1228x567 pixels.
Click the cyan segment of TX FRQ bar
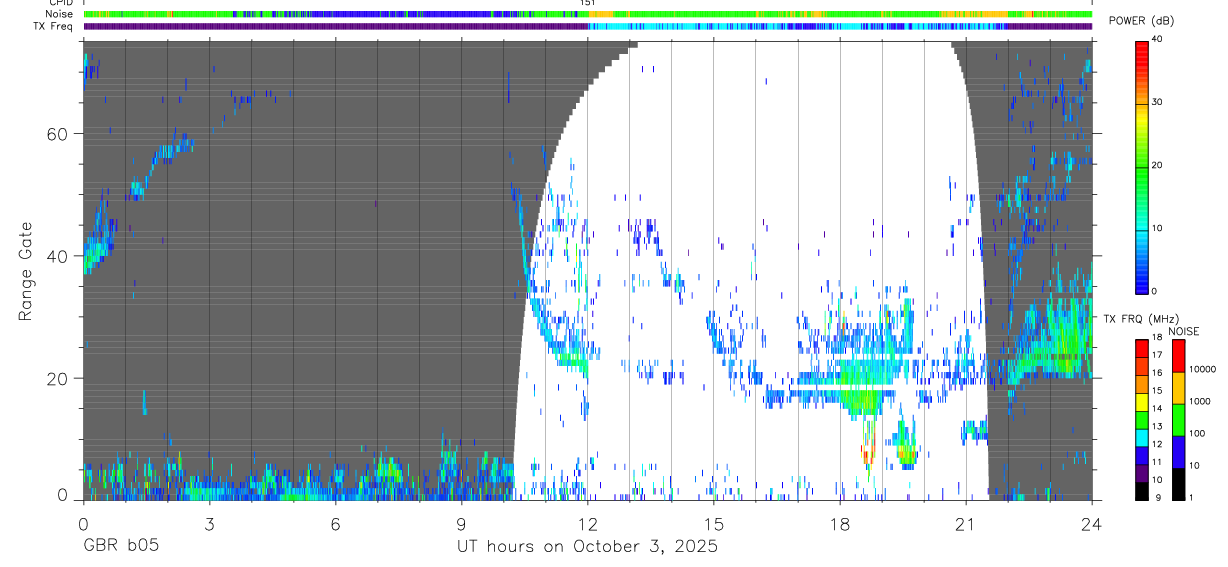(x=1142, y=436)
